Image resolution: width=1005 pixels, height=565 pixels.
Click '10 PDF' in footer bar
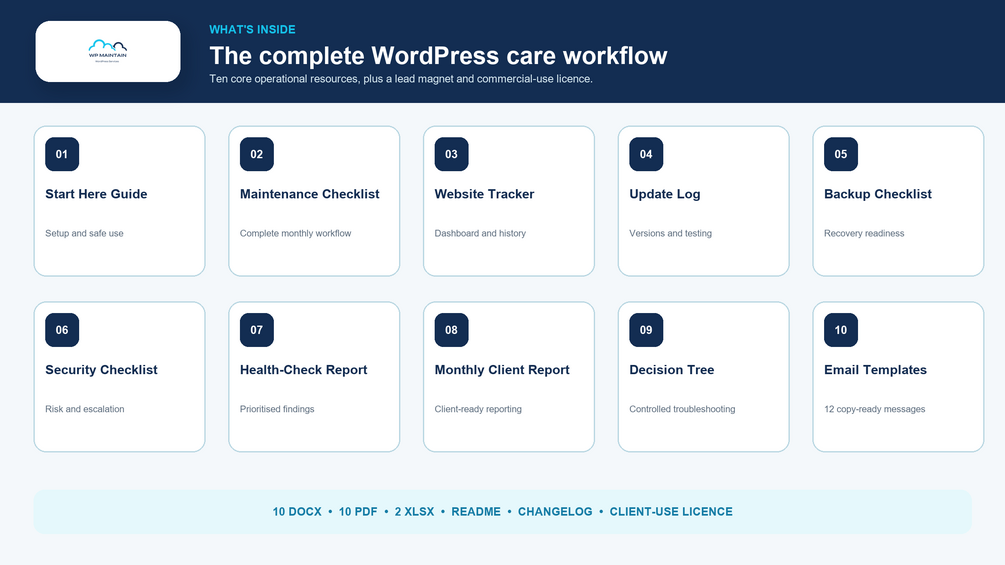tap(358, 512)
